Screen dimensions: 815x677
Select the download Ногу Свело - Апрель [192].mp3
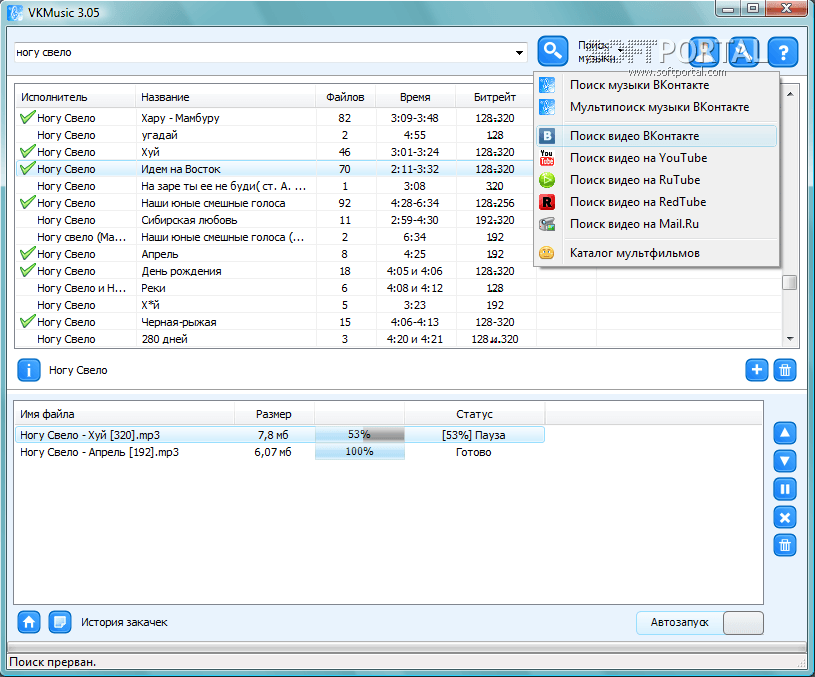point(99,452)
